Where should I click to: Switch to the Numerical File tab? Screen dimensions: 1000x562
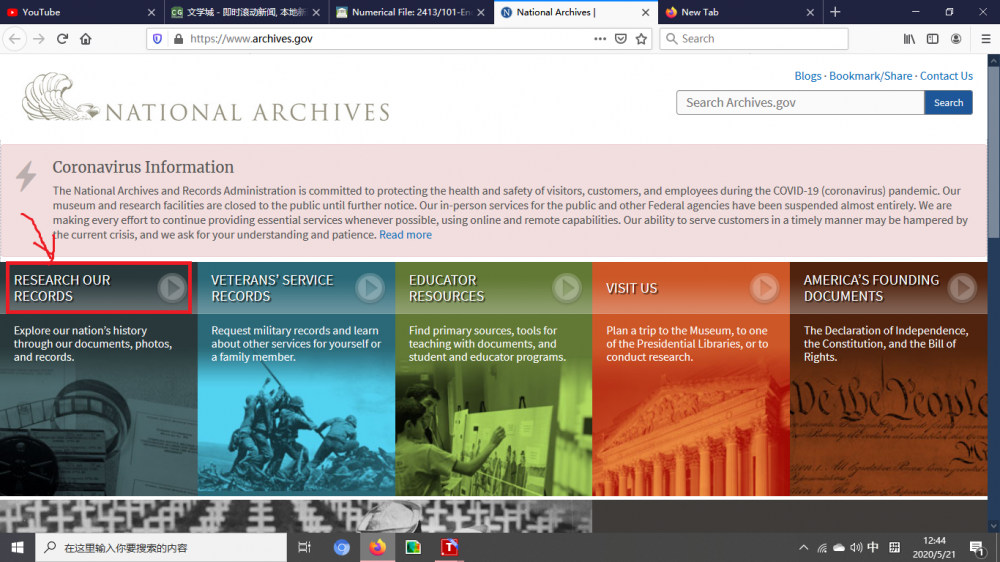[x=405, y=12]
